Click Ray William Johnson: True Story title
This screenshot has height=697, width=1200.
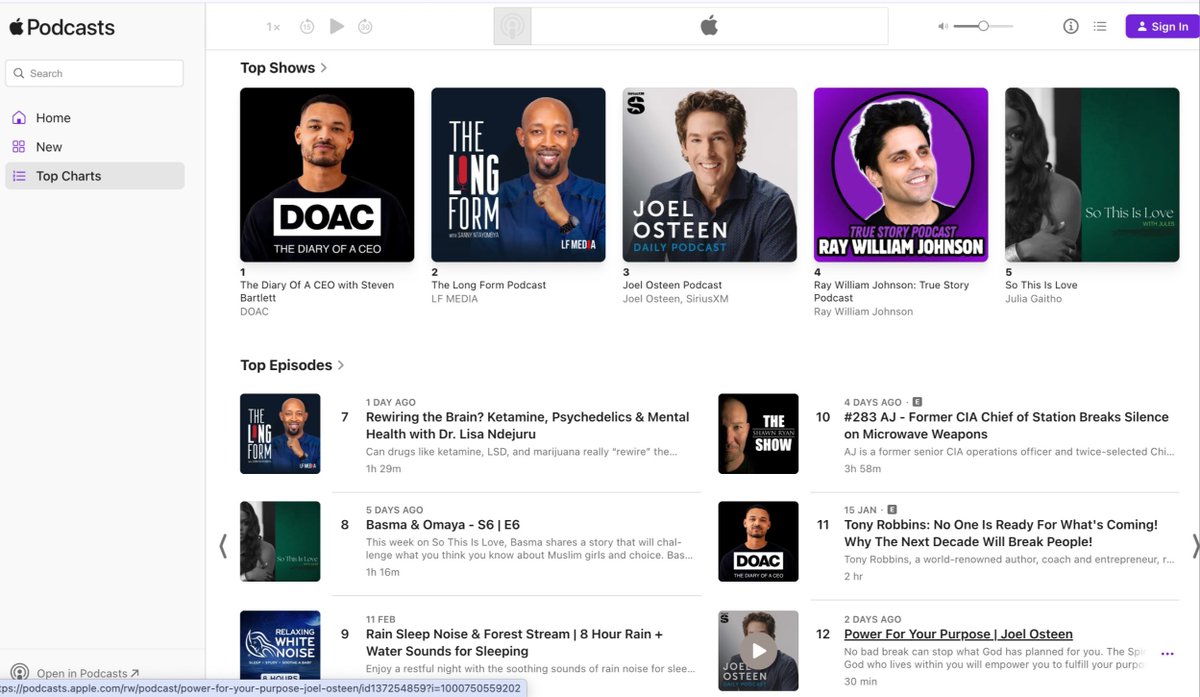(x=891, y=291)
